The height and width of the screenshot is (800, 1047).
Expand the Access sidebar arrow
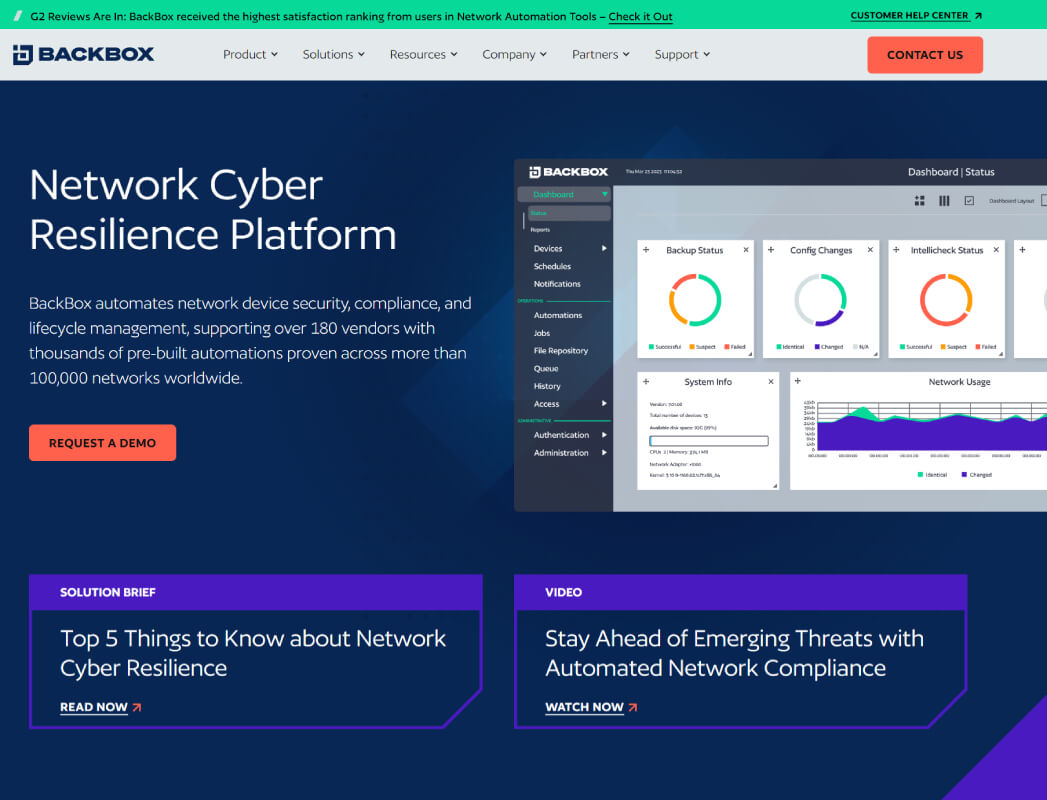coord(604,403)
